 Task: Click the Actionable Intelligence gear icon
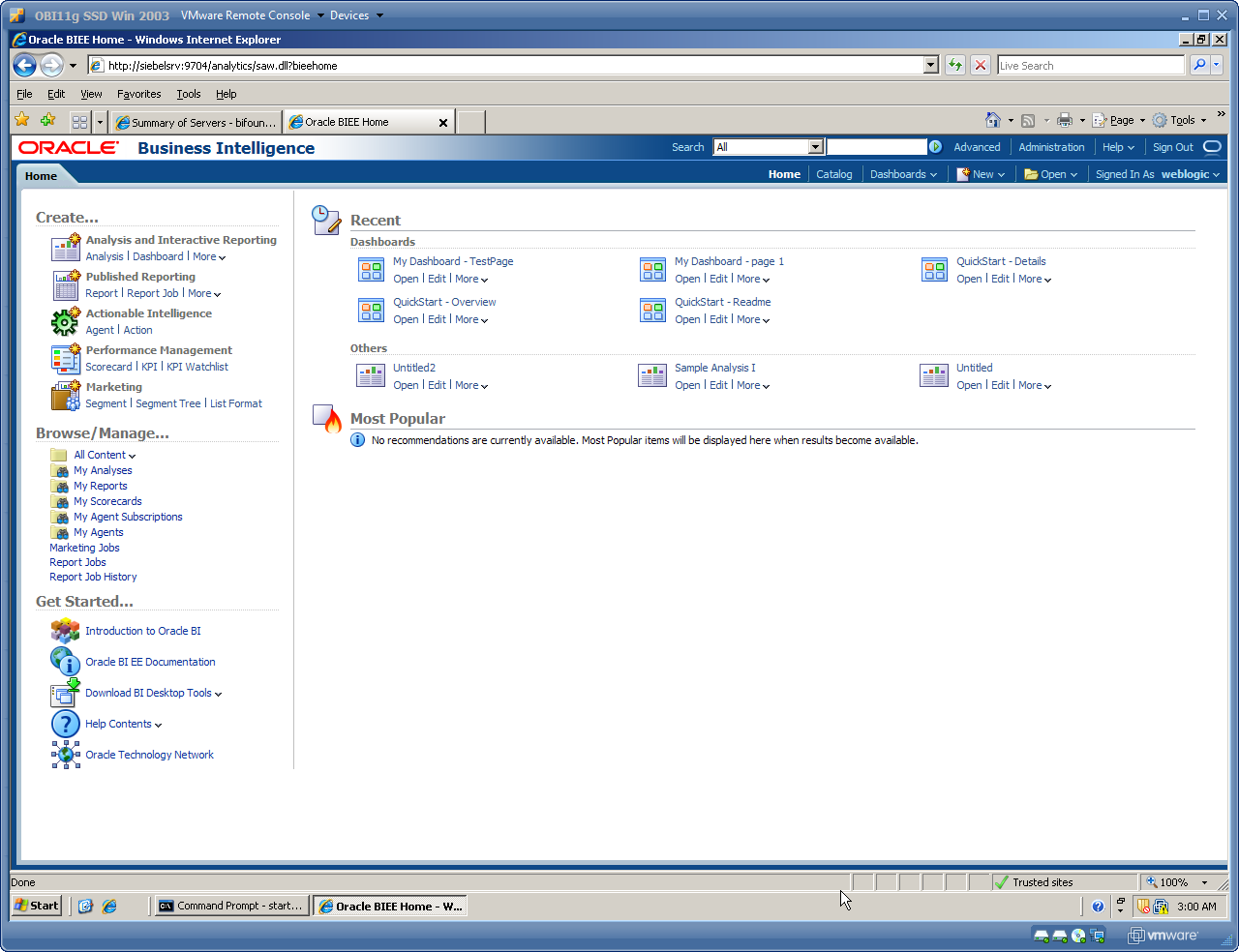coord(65,320)
